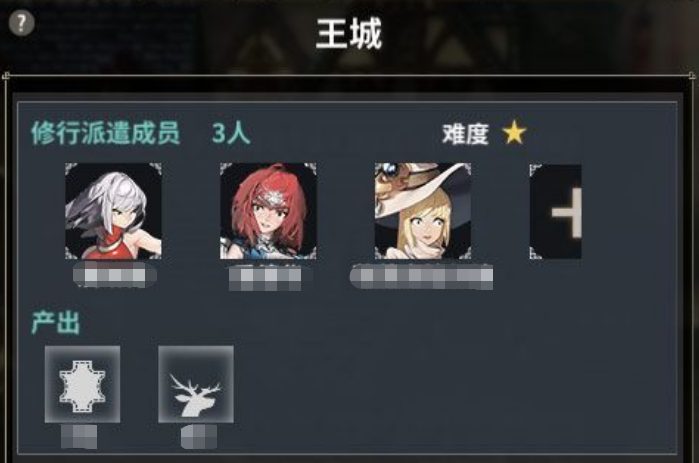Click the large white hat on witch portrait
The image size is (699, 463).
pyautogui.click(x=421, y=187)
